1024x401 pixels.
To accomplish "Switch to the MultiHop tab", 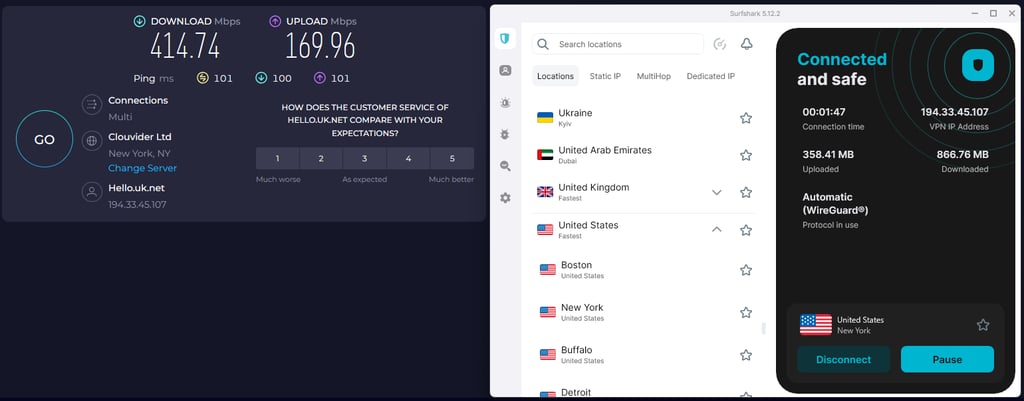I will [654, 76].
